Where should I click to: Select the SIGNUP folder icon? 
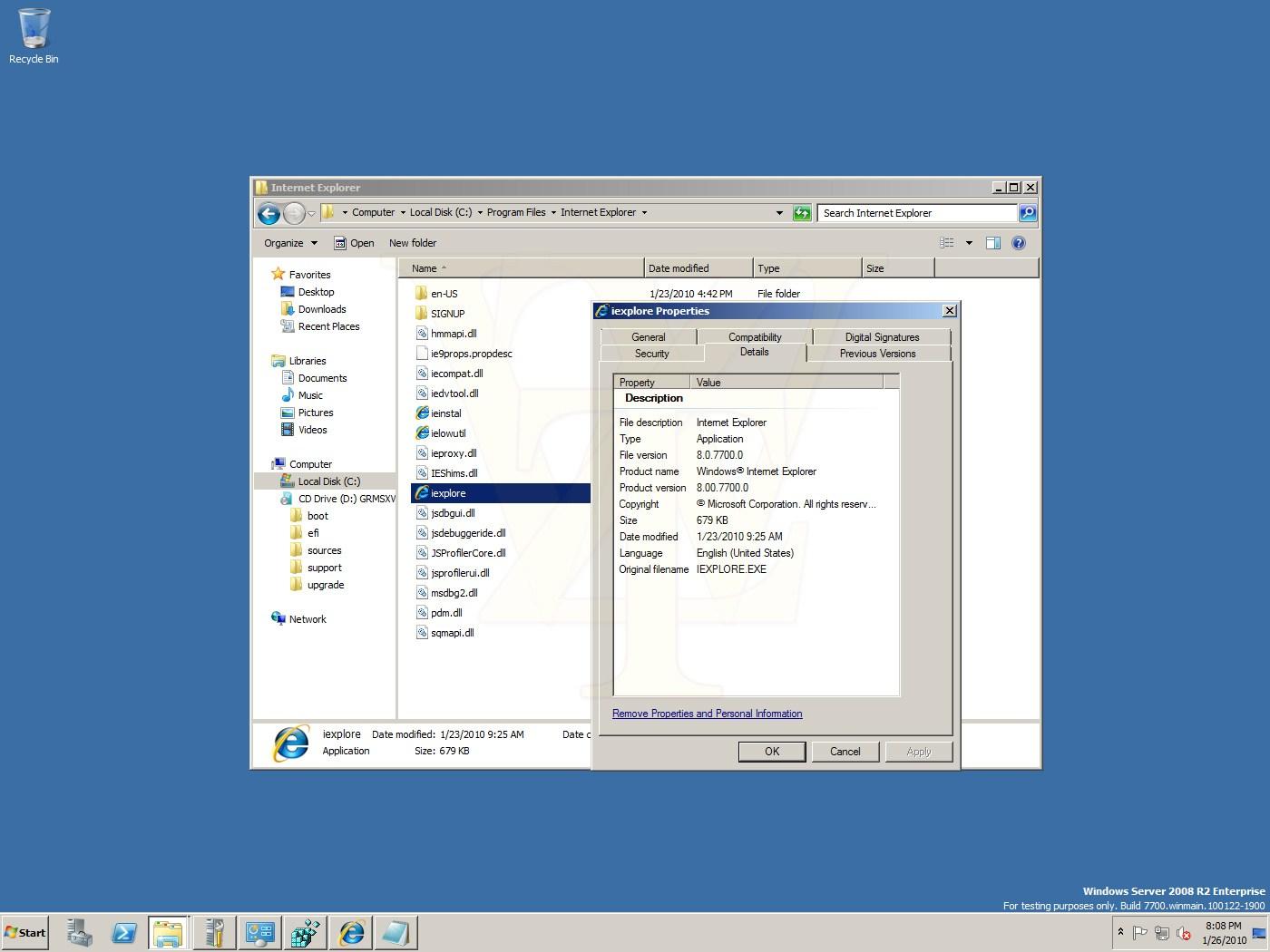click(422, 314)
